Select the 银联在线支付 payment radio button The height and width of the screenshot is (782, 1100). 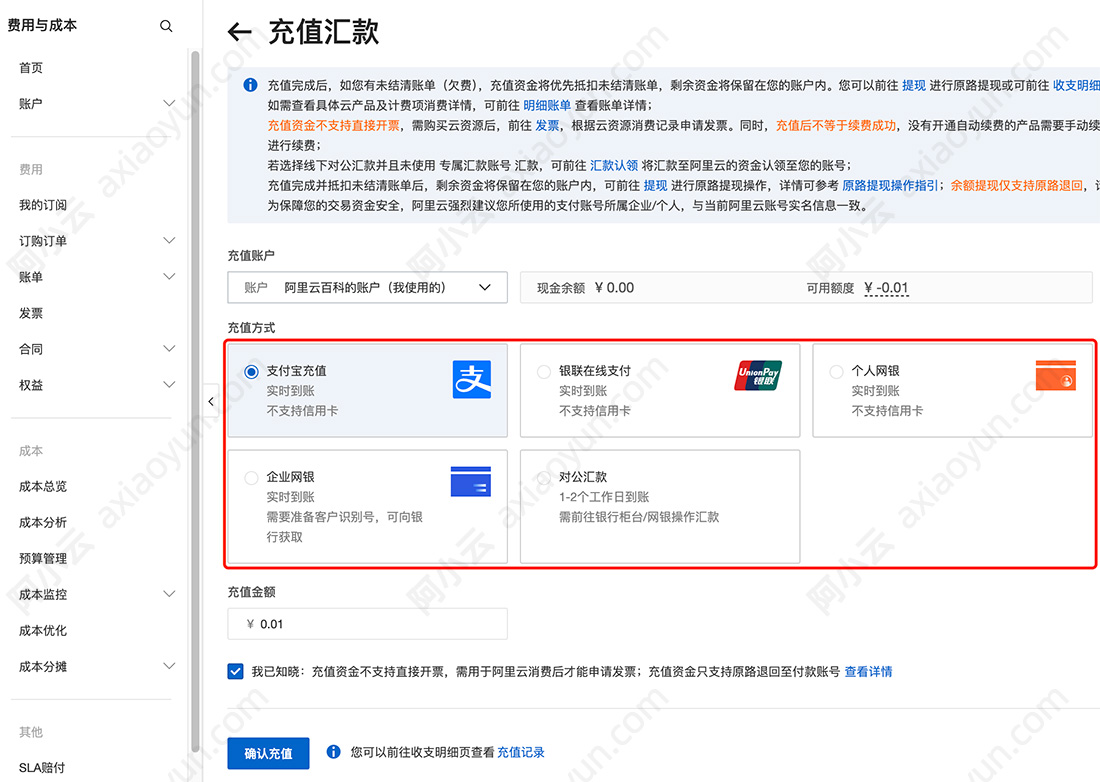[544, 370]
